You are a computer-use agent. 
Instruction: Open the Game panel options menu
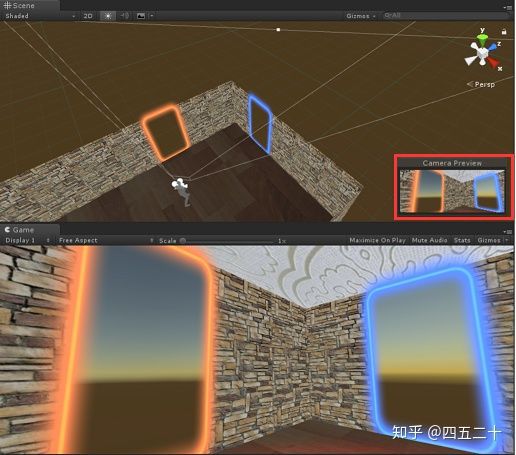508,231
